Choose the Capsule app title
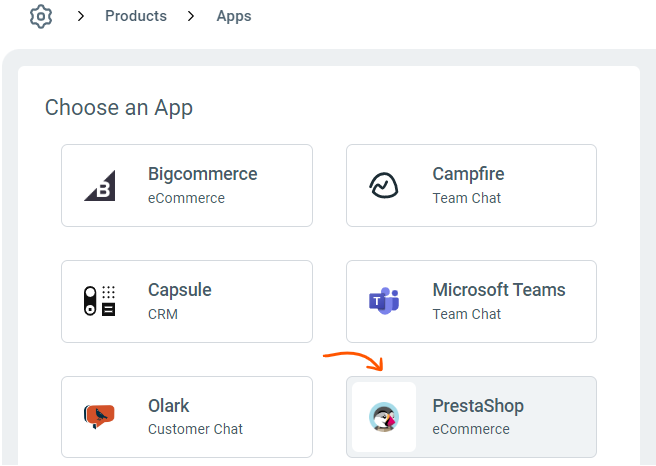This screenshot has width=656, height=466. 180,290
